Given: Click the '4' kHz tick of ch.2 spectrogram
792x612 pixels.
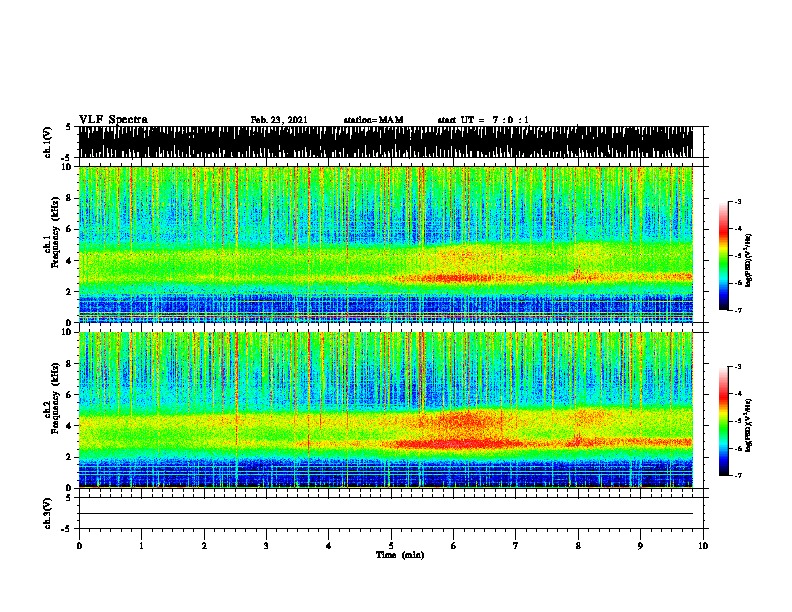Looking at the screenshot, I should (x=69, y=426).
